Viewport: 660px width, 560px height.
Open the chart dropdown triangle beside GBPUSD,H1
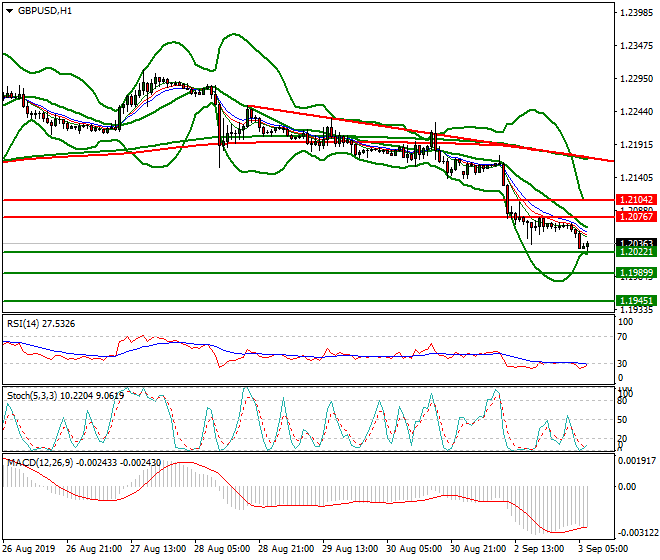[x=9, y=11]
